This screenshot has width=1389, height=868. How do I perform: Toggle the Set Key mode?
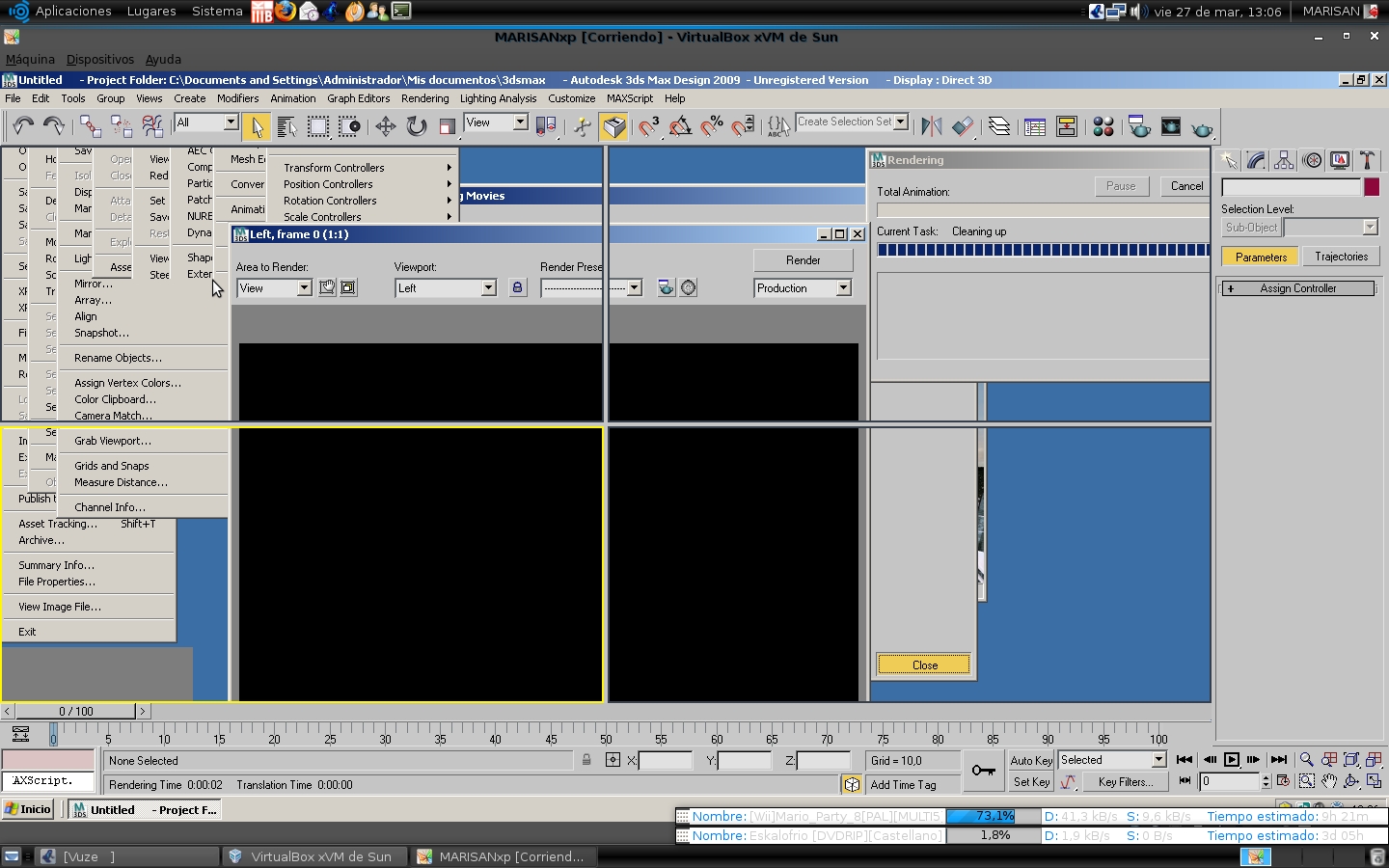pyautogui.click(x=1031, y=782)
